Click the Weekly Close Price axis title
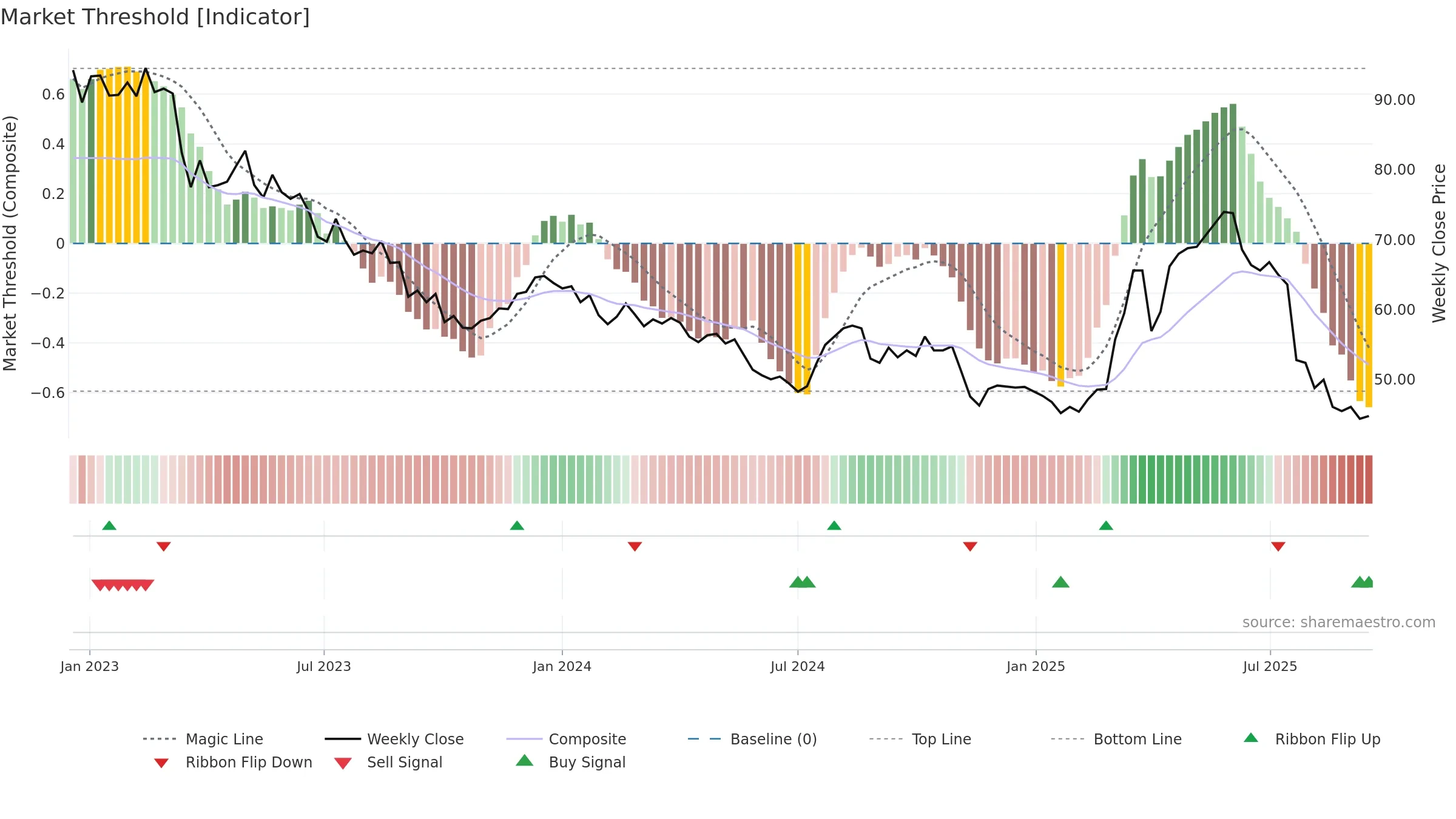The image size is (1456, 819). (1439, 243)
